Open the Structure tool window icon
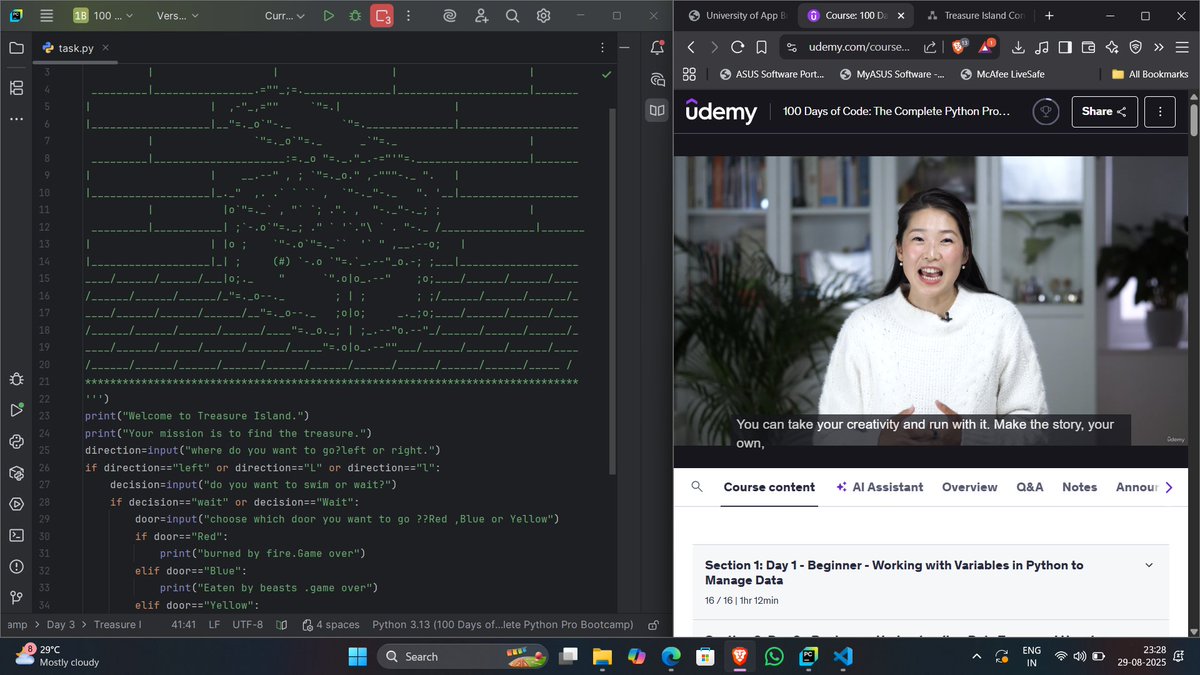1200x675 pixels. coord(16,88)
